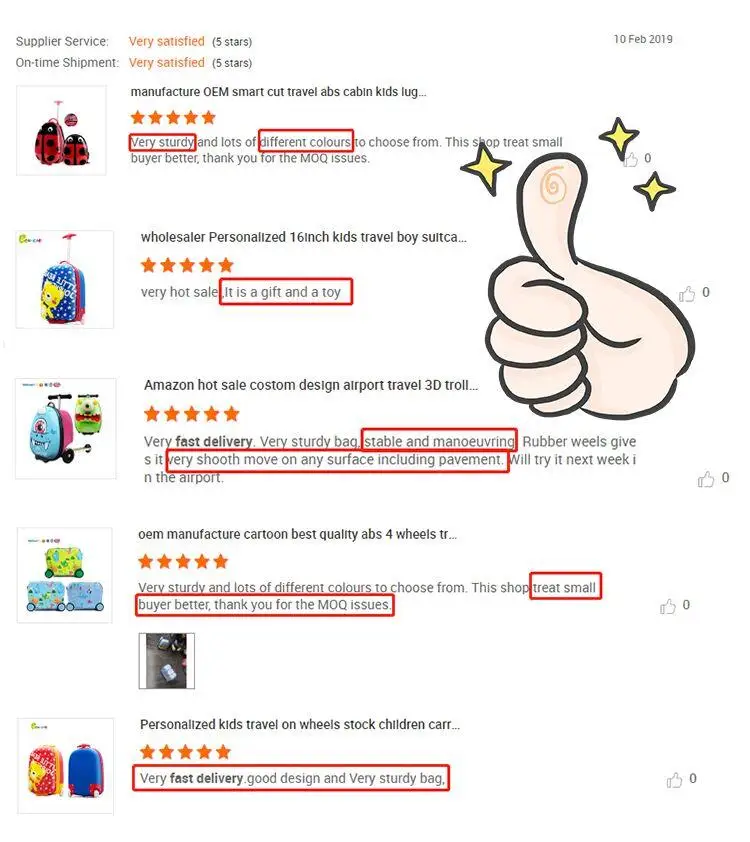This screenshot has height=842, width=750.
Task: Open the ladybug kids luggage product image
Action: (x=61, y=130)
